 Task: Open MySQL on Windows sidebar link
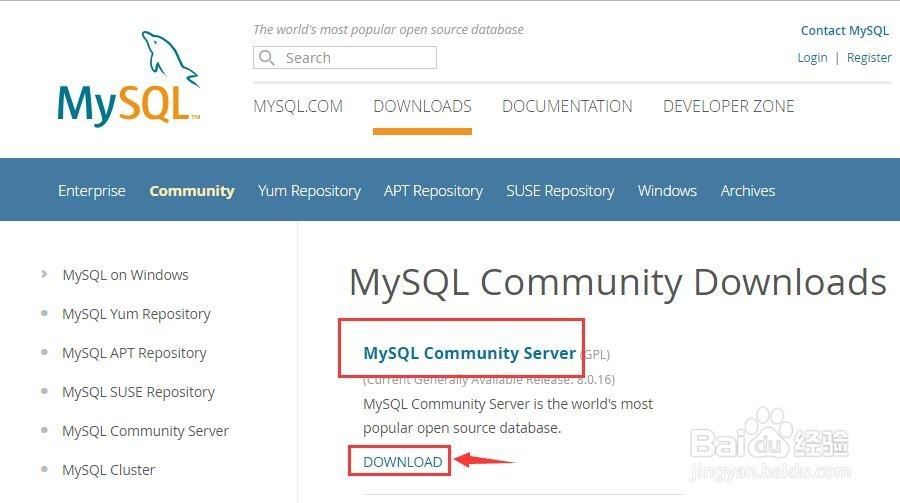[125, 275]
